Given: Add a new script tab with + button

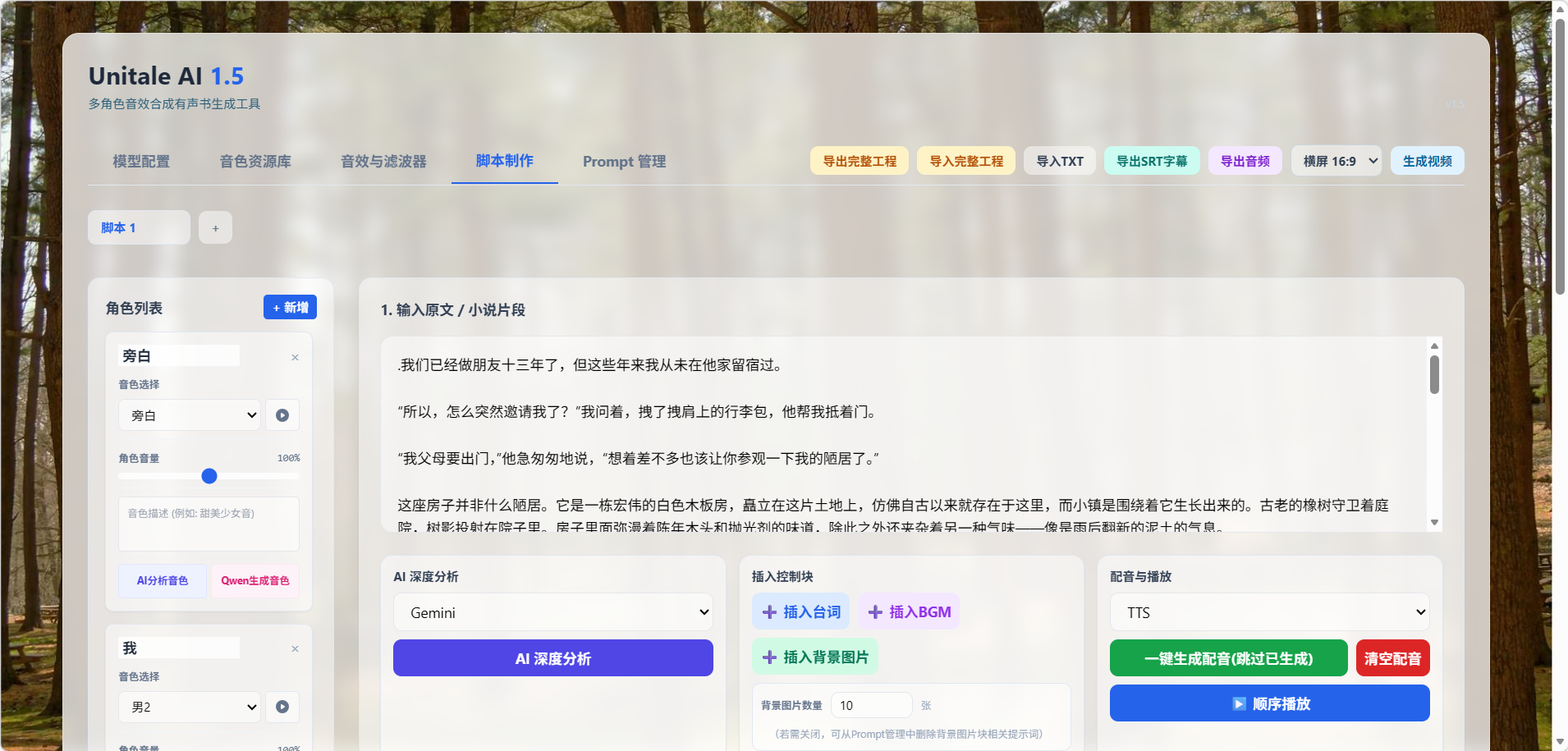Looking at the screenshot, I should coord(215,227).
